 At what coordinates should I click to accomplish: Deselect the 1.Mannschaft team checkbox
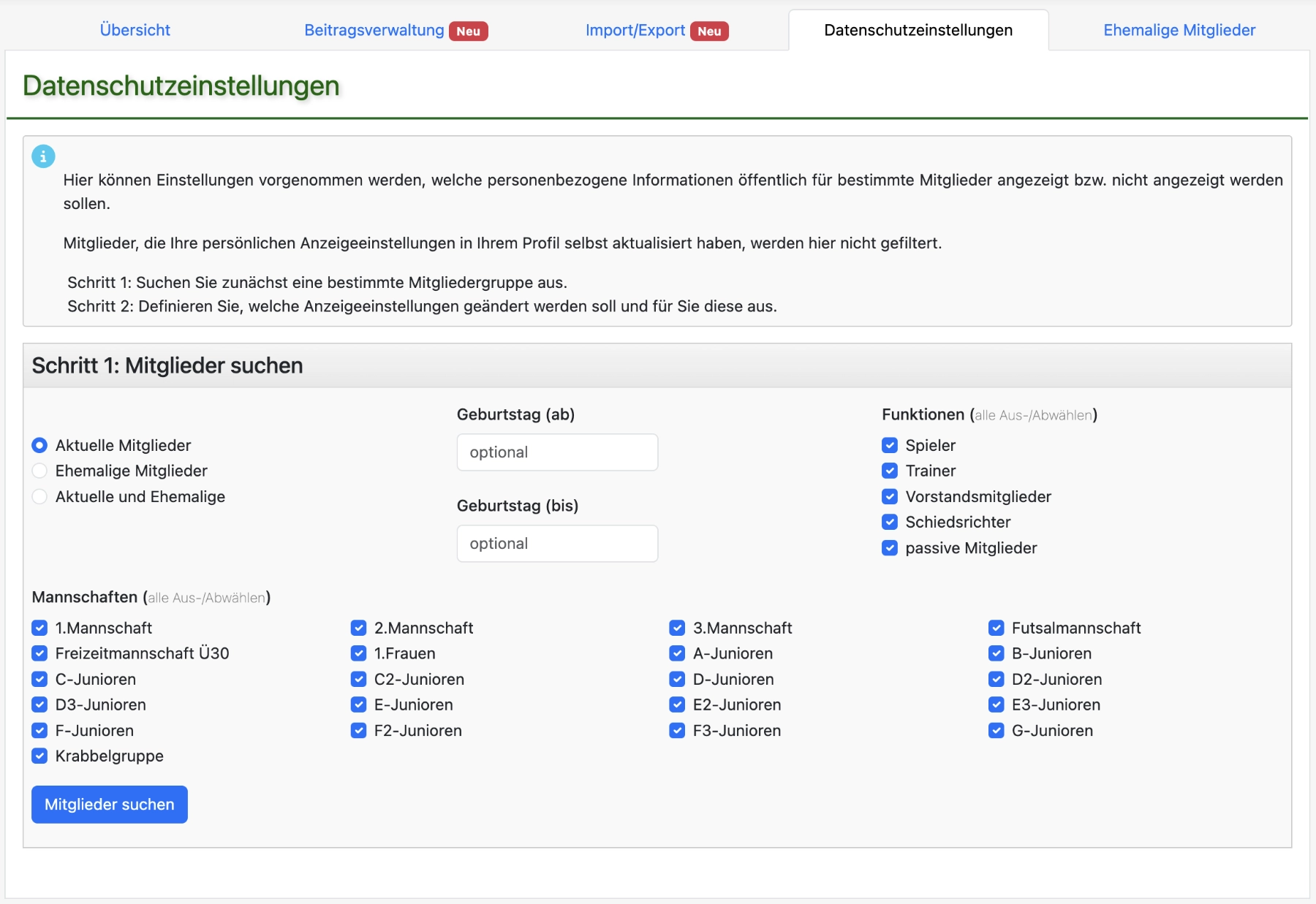(39, 628)
